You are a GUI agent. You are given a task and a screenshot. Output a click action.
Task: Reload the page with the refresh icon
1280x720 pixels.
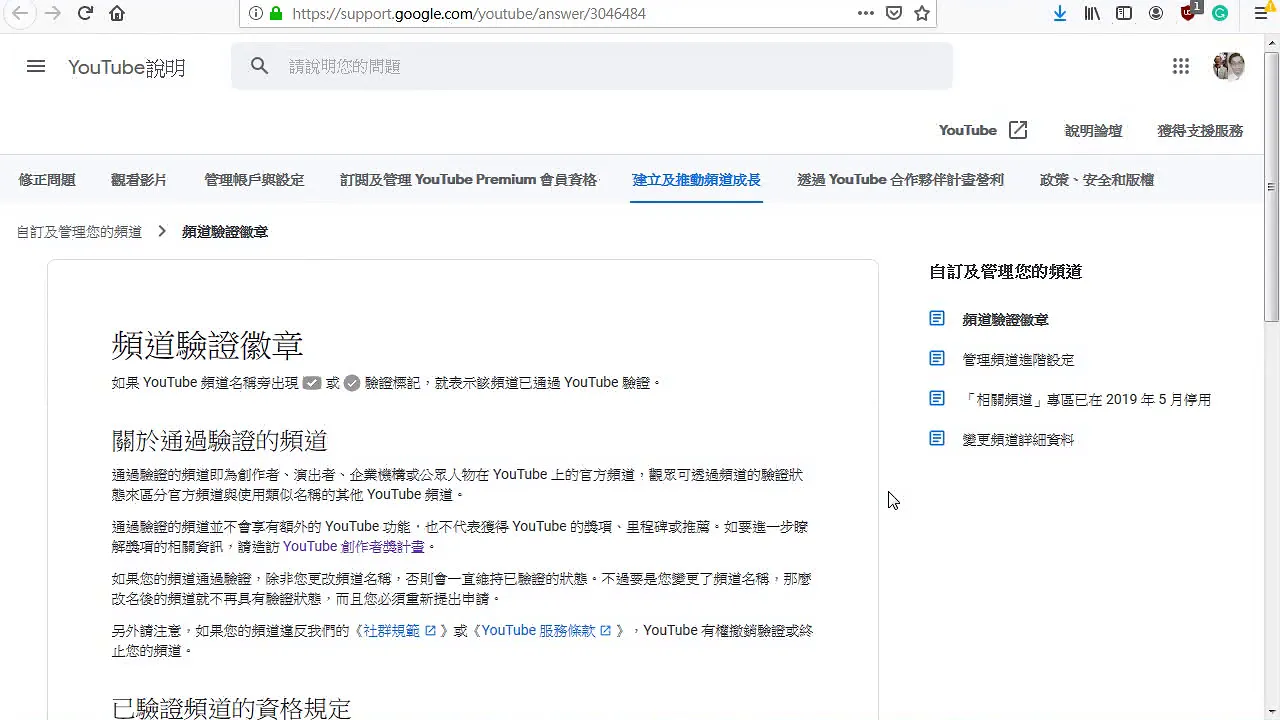coord(85,13)
